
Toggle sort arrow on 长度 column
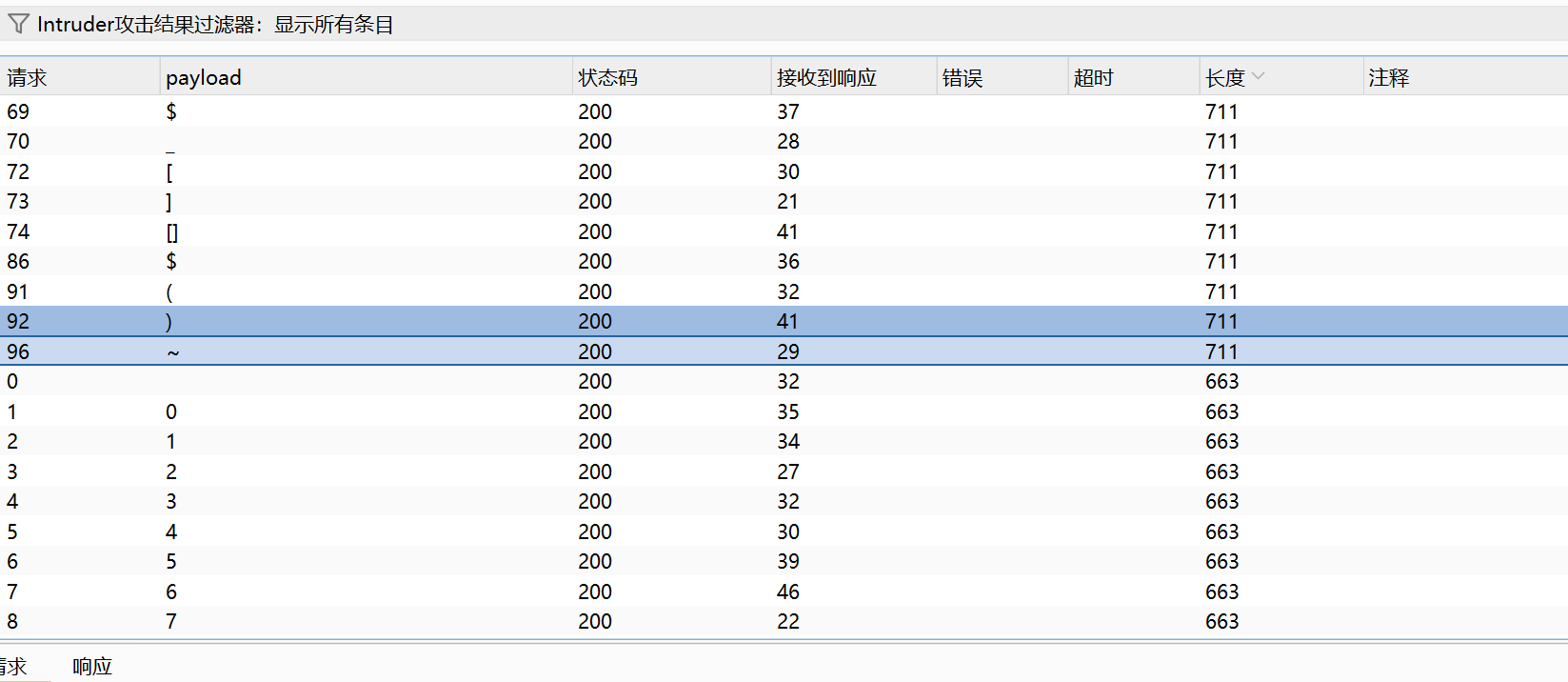tap(1258, 77)
